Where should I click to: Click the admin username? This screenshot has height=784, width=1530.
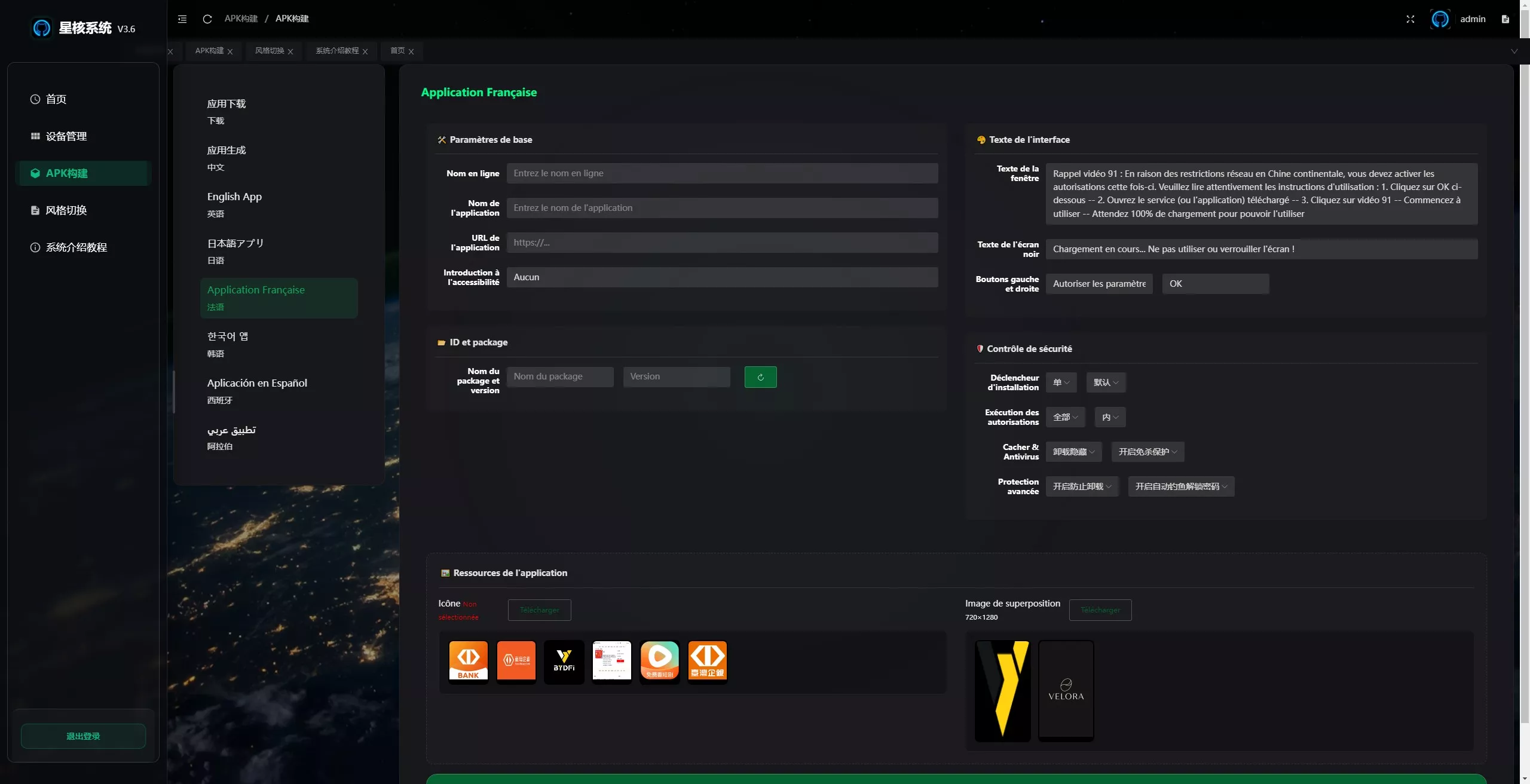coord(1473,19)
